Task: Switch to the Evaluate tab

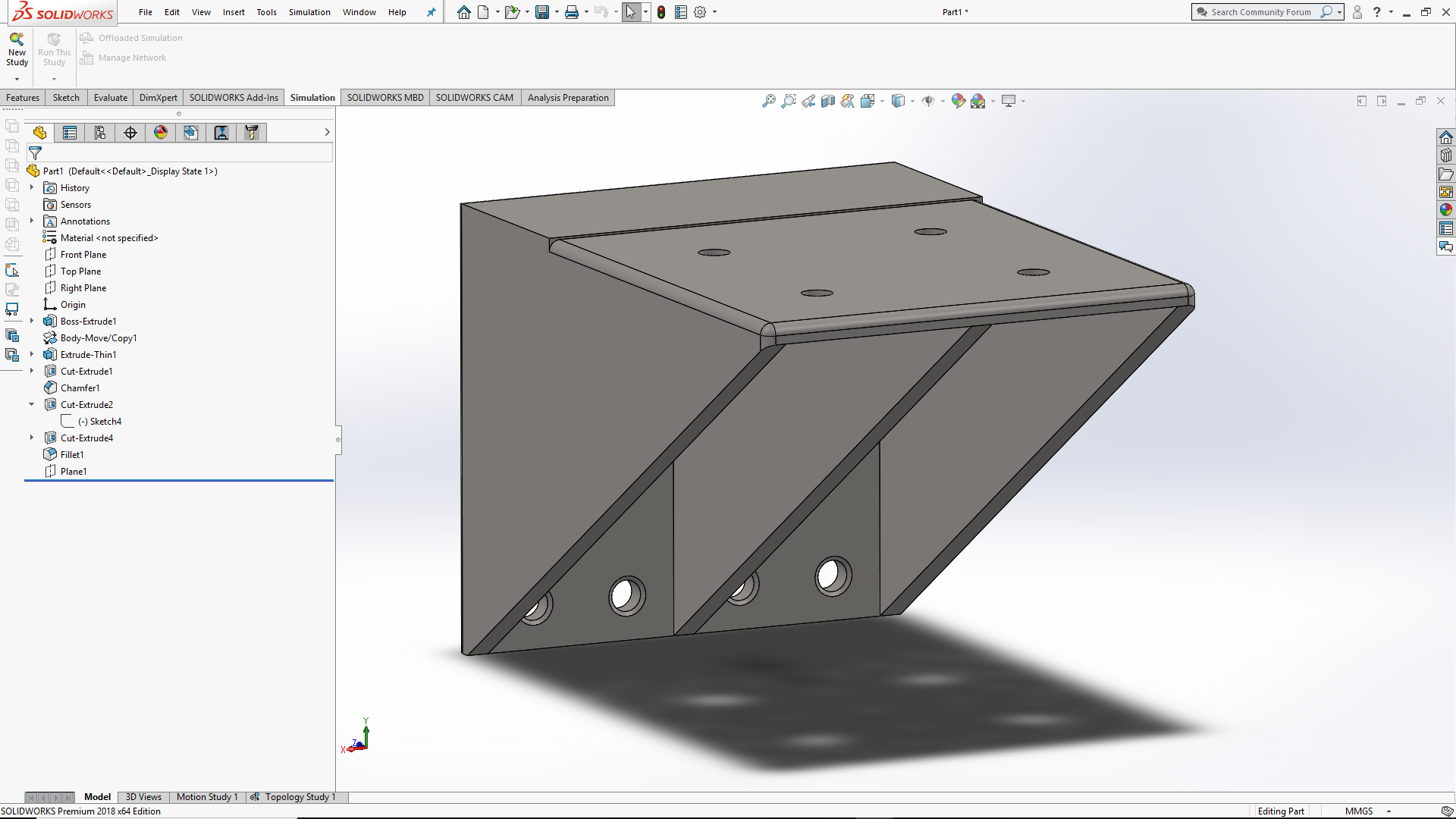Action: [111, 98]
